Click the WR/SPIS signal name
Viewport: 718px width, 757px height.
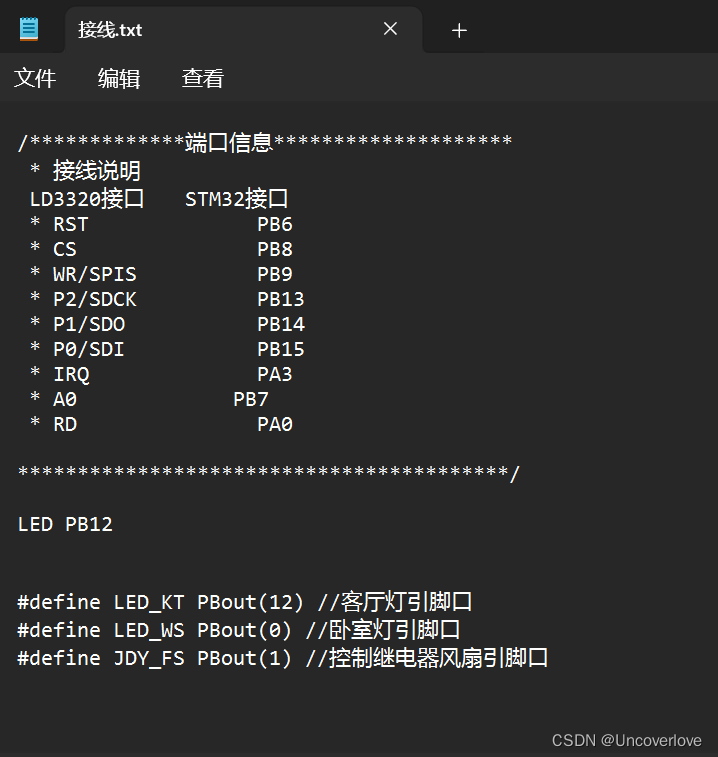(x=95, y=274)
